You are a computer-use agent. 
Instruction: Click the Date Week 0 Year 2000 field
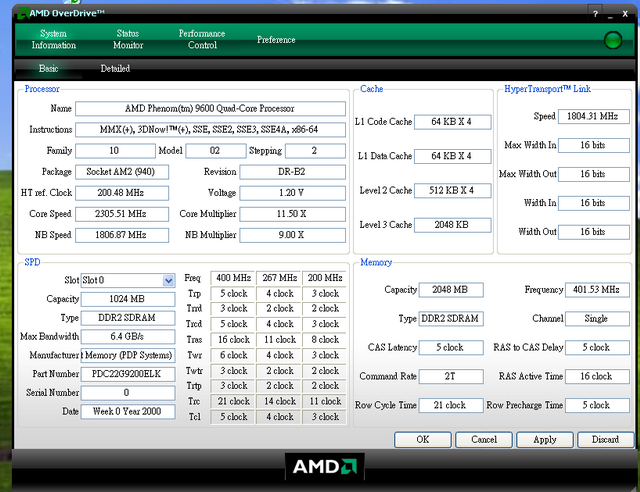pyautogui.click(x=128, y=412)
